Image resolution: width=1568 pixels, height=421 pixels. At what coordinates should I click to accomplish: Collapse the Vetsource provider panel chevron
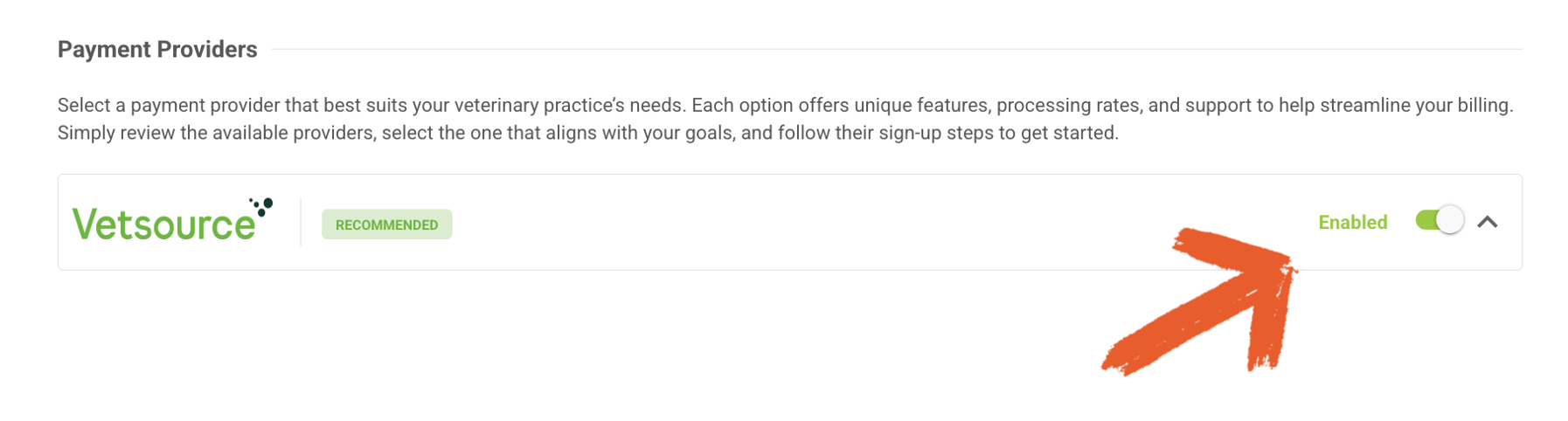[1488, 222]
